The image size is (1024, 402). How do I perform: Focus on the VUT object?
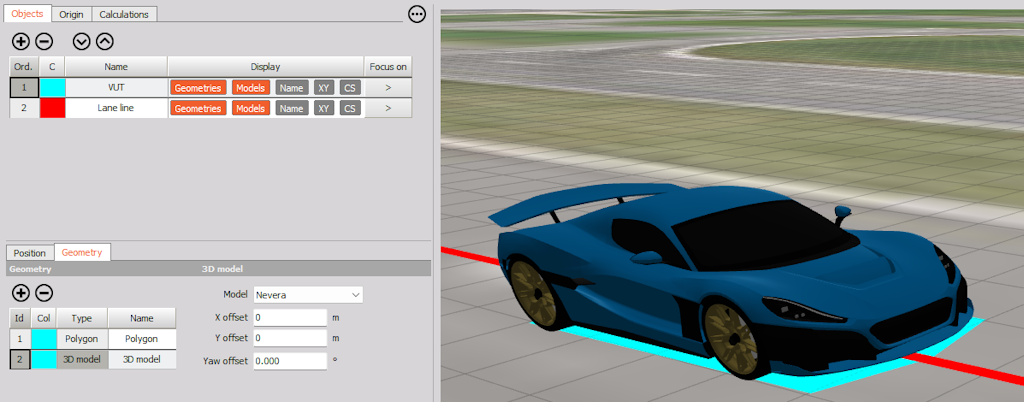388,88
